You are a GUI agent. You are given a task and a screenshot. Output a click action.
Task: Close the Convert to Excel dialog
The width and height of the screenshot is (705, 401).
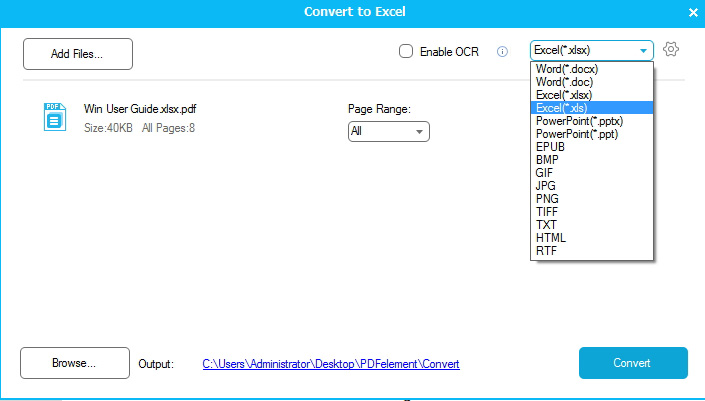tap(693, 13)
